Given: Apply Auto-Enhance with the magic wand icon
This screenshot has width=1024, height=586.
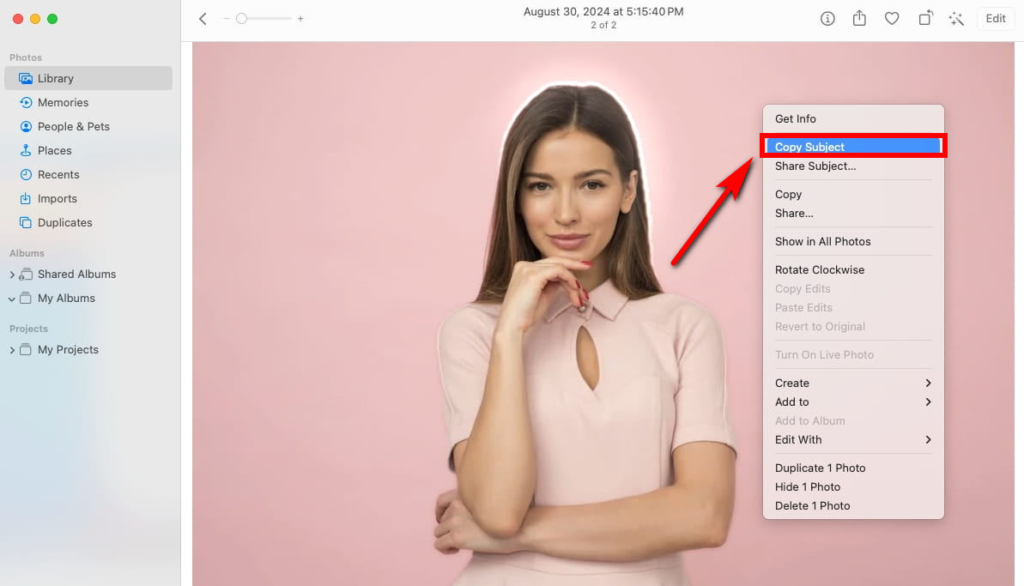Looking at the screenshot, I should (x=957, y=18).
